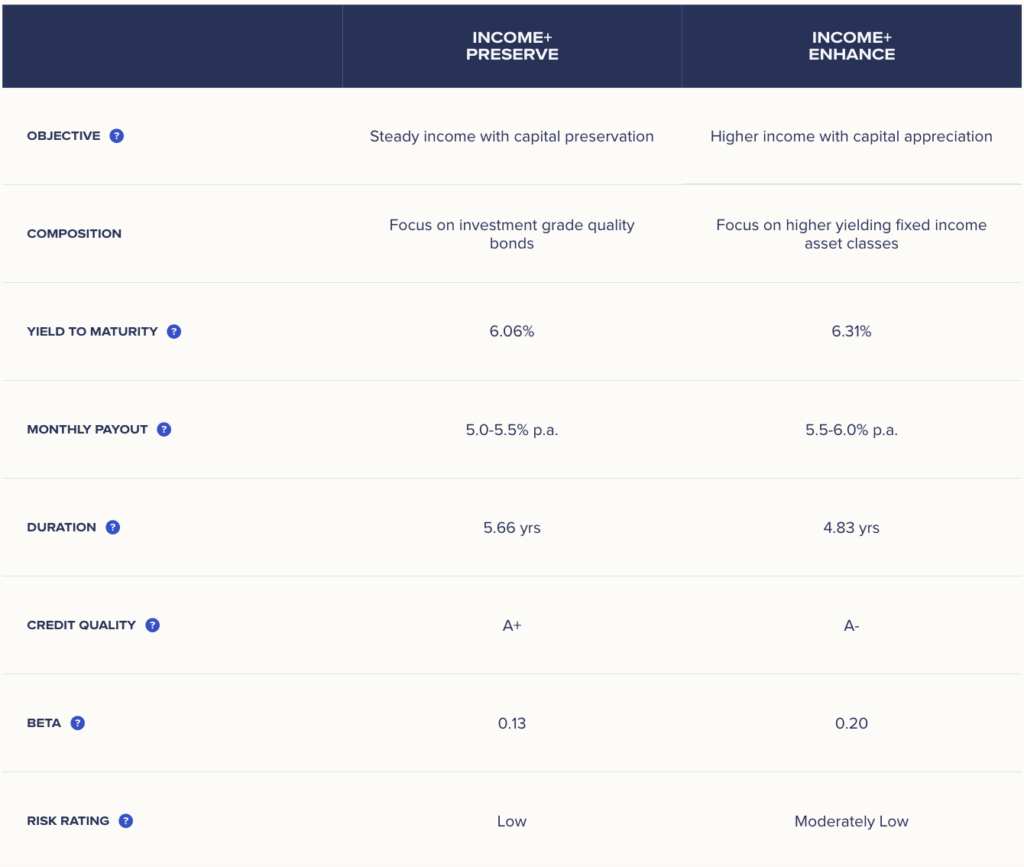
Task: Click the 6.31% yield value
Action: click(852, 331)
